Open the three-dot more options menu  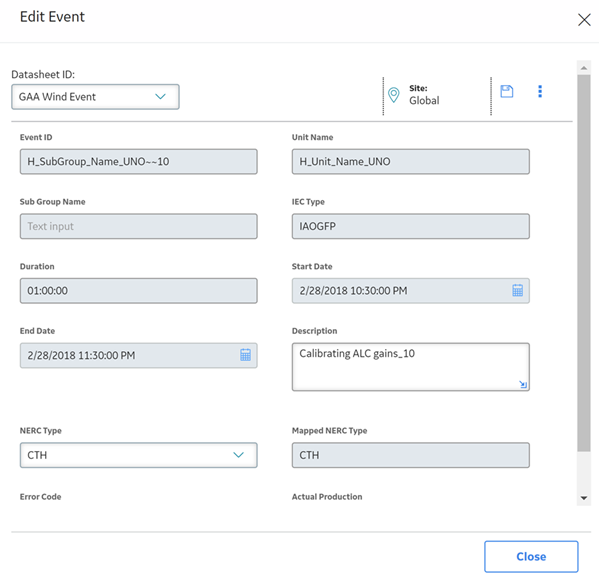(x=540, y=91)
